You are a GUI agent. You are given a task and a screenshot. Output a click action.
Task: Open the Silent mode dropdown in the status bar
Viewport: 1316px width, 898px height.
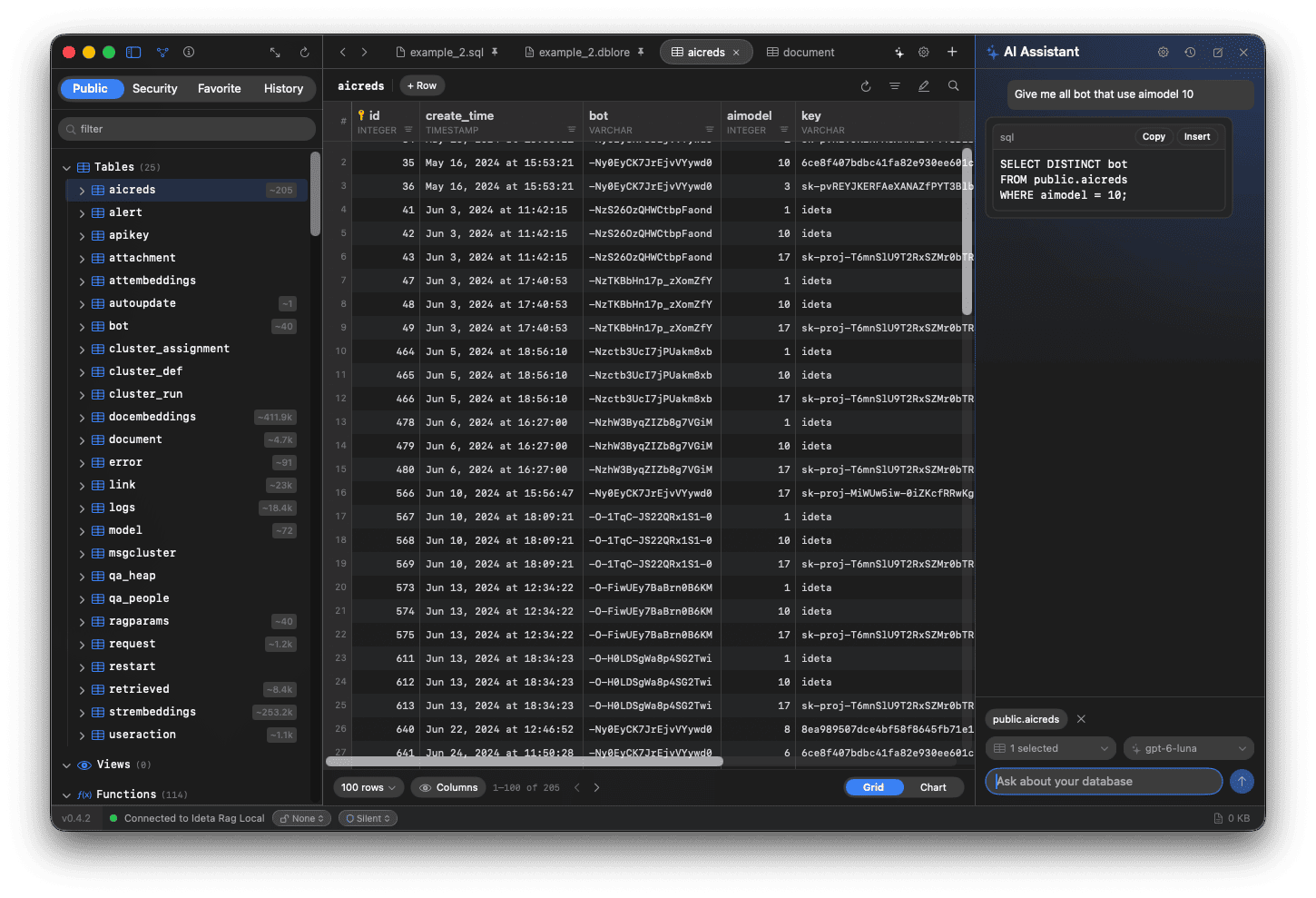pyautogui.click(x=368, y=818)
